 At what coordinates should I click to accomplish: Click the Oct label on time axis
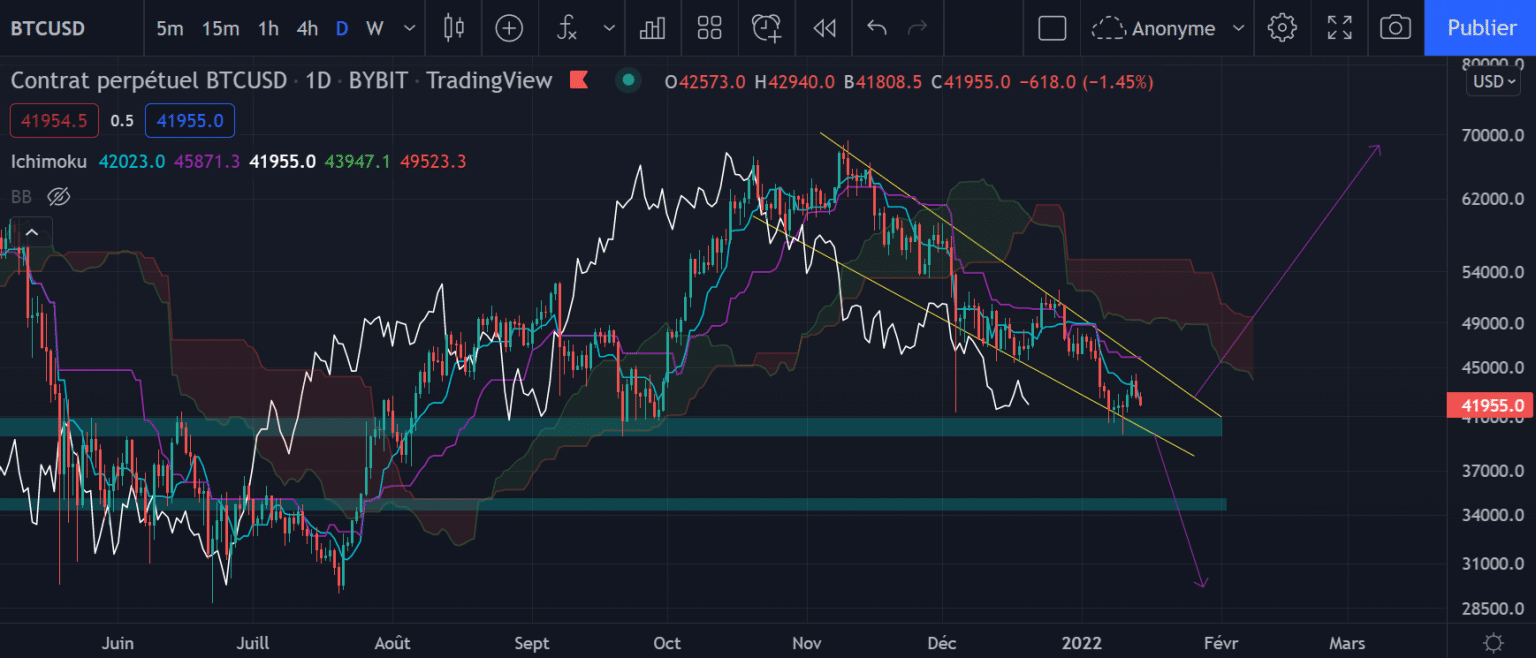(x=665, y=643)
